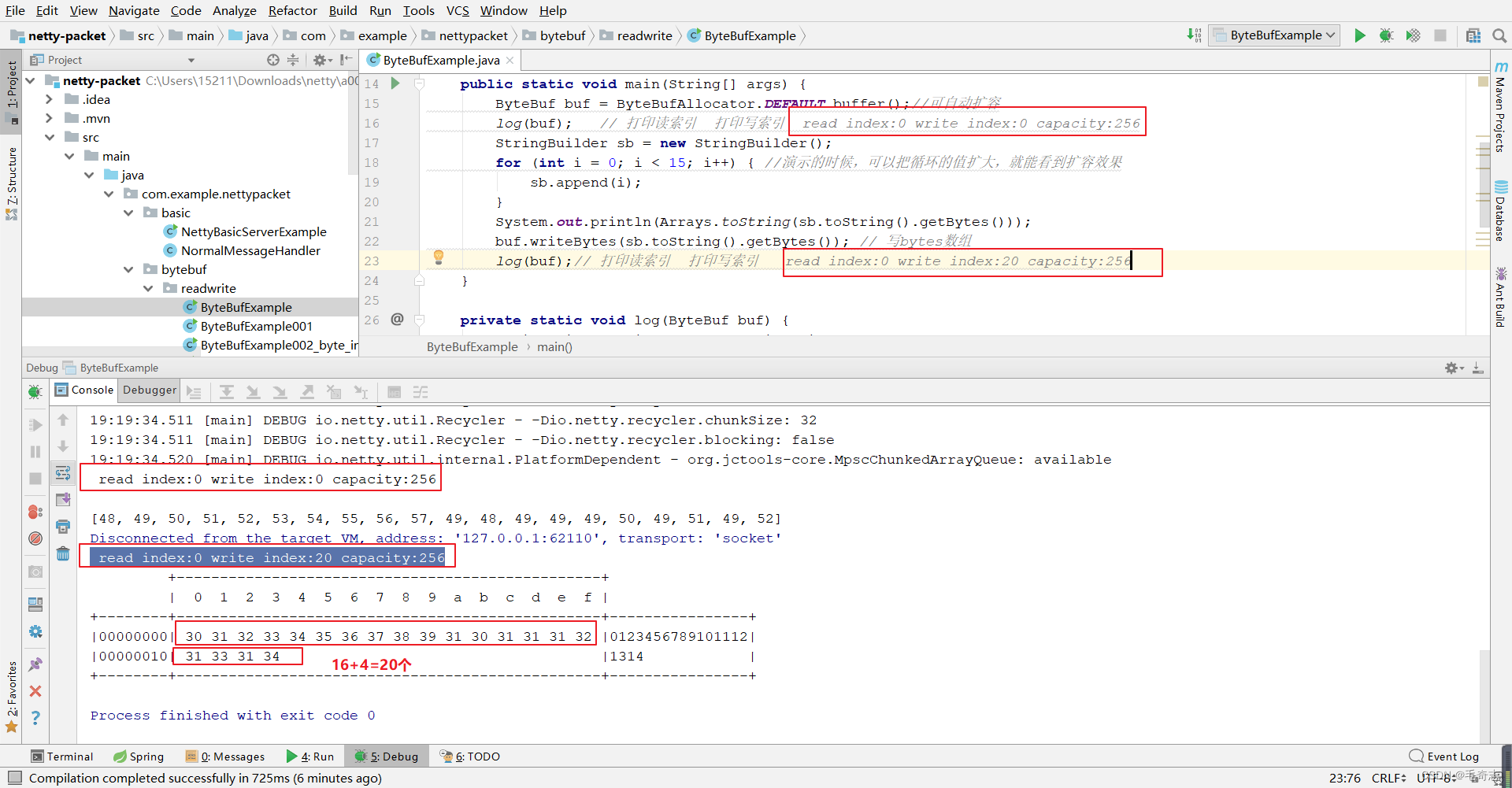The image size is (1512, 788).
Task: Collapse all in the Project panel toolbar
Action: click(293, 60)
